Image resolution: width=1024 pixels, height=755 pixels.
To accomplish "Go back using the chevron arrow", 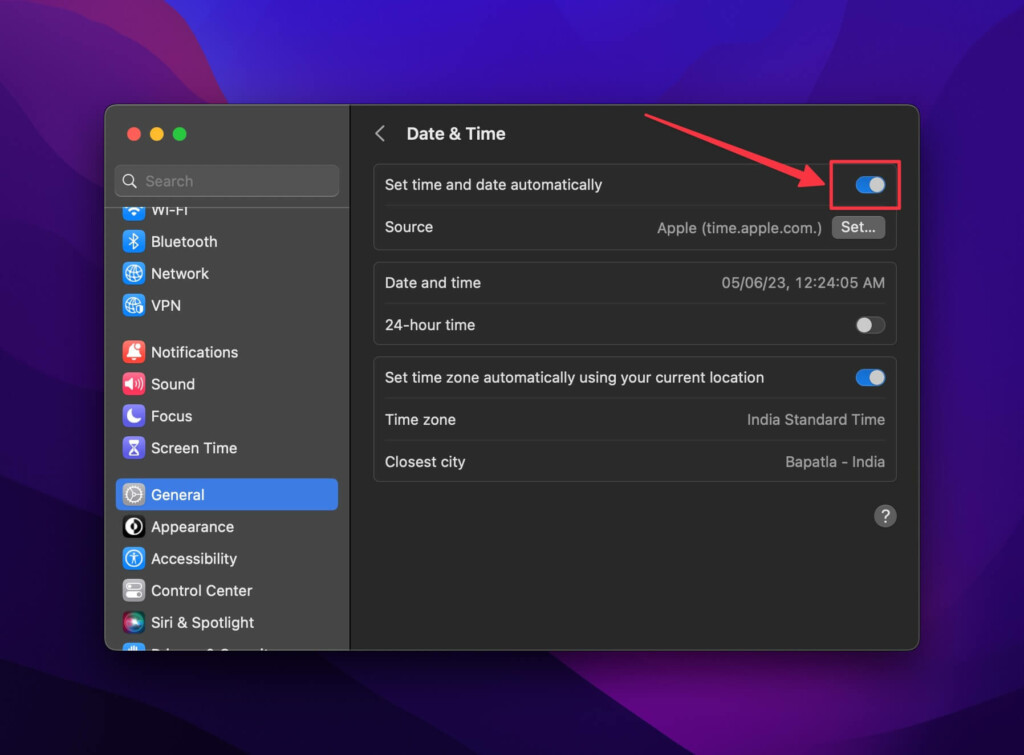I will [x=380, y=134].
